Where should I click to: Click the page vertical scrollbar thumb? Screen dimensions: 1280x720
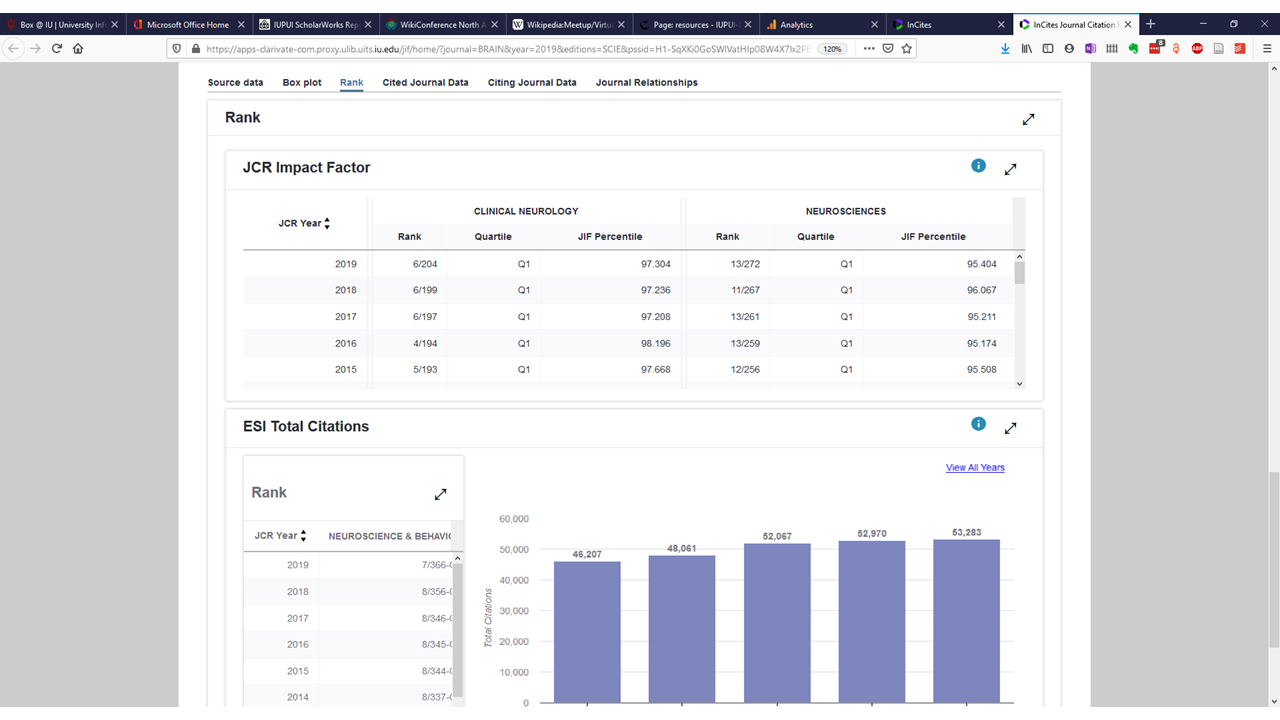(1273, 558)
